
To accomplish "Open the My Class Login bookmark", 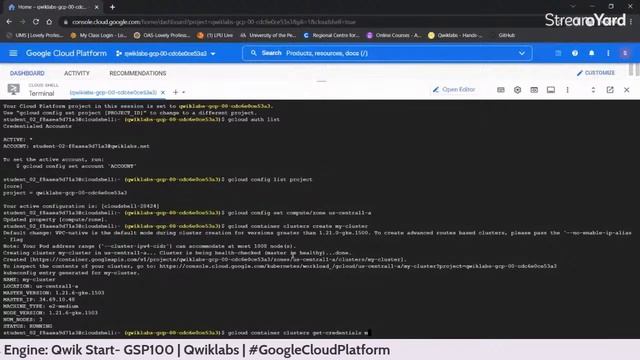I will tap(99, 35).
